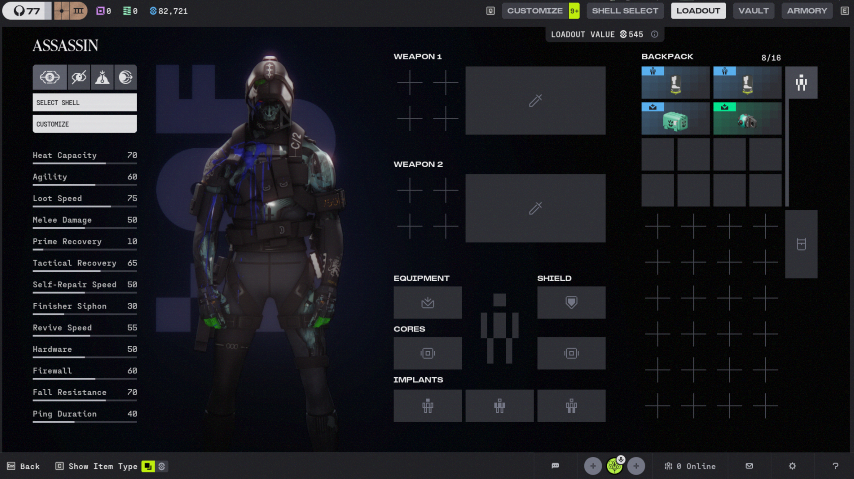Open settings gear in bottom bar
This screenshot has width=854, height=479.
click(792, 466)
